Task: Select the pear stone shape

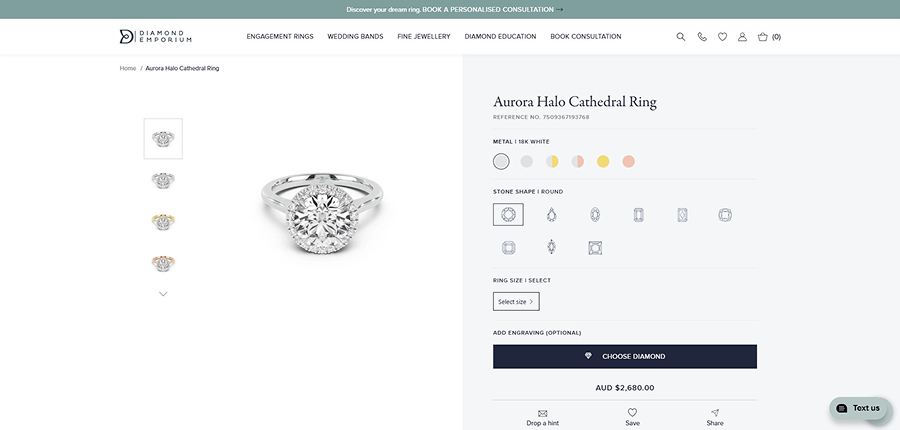Action: coord(551,214)
